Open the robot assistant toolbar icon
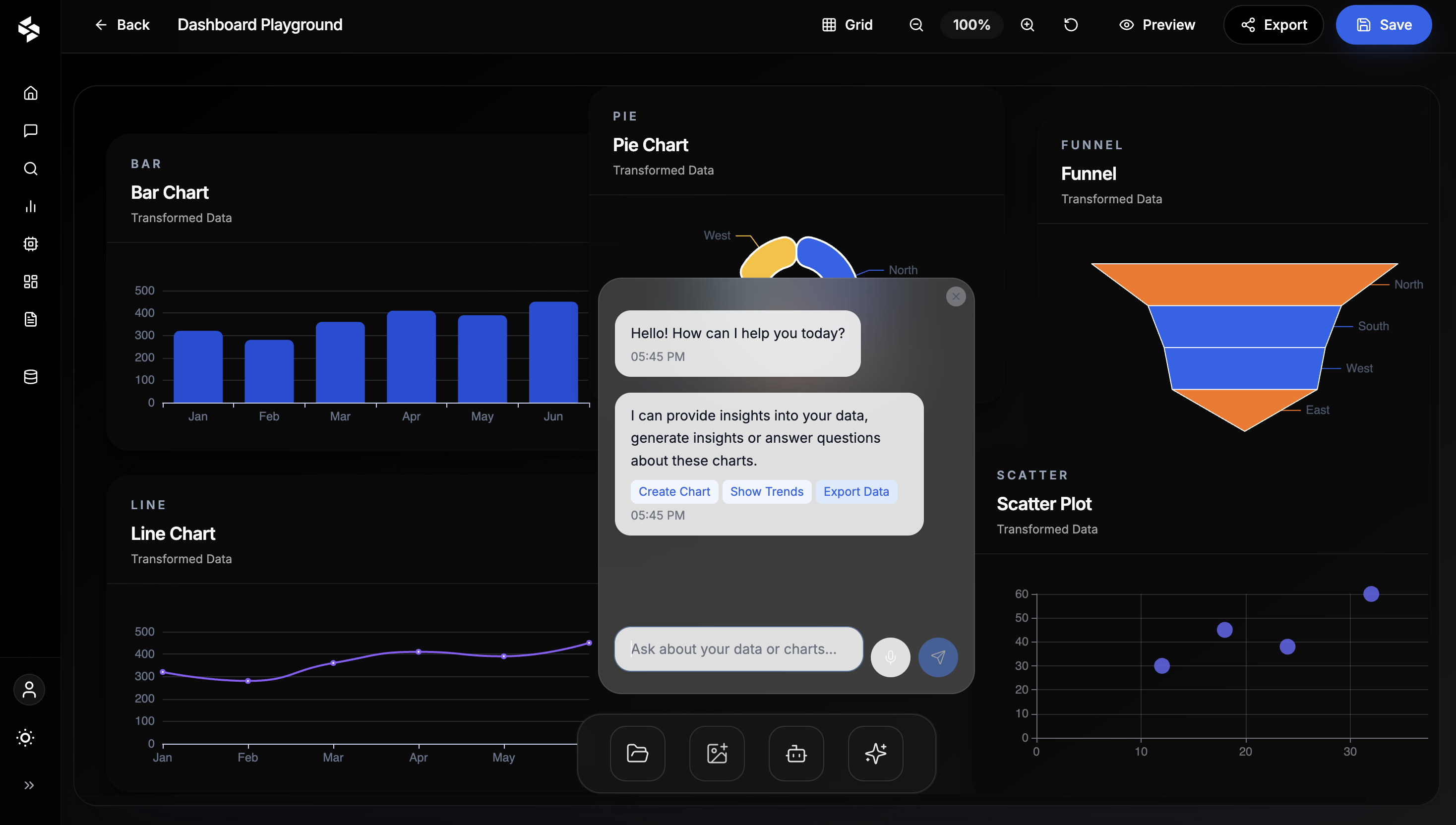Image resolution: width=1456 pixels, height=825 pixels. (796, 753)
